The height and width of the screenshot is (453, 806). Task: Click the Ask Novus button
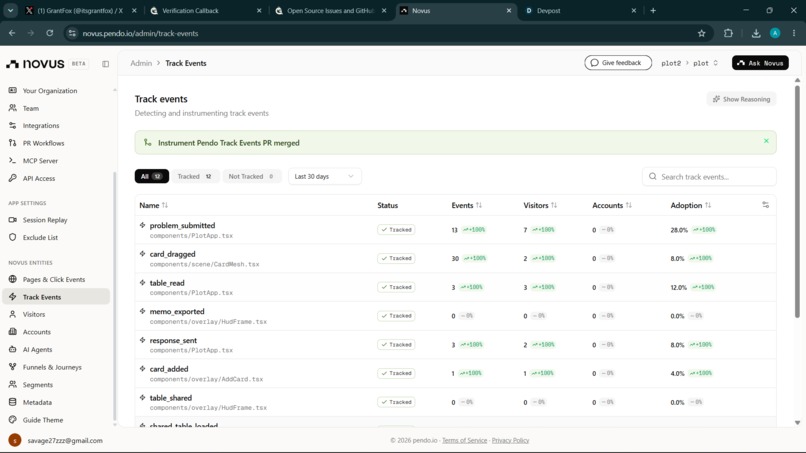760,63
